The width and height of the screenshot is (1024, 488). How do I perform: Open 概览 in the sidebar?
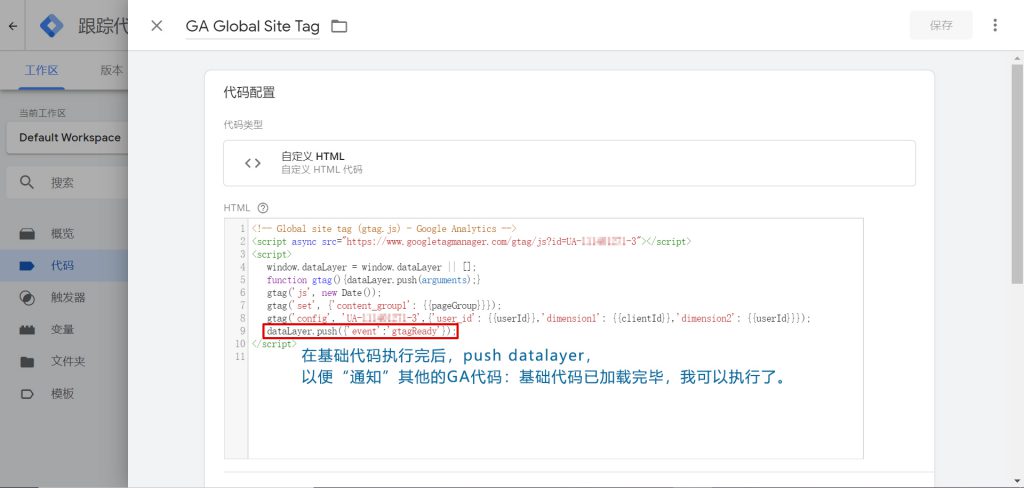[64, 233]
